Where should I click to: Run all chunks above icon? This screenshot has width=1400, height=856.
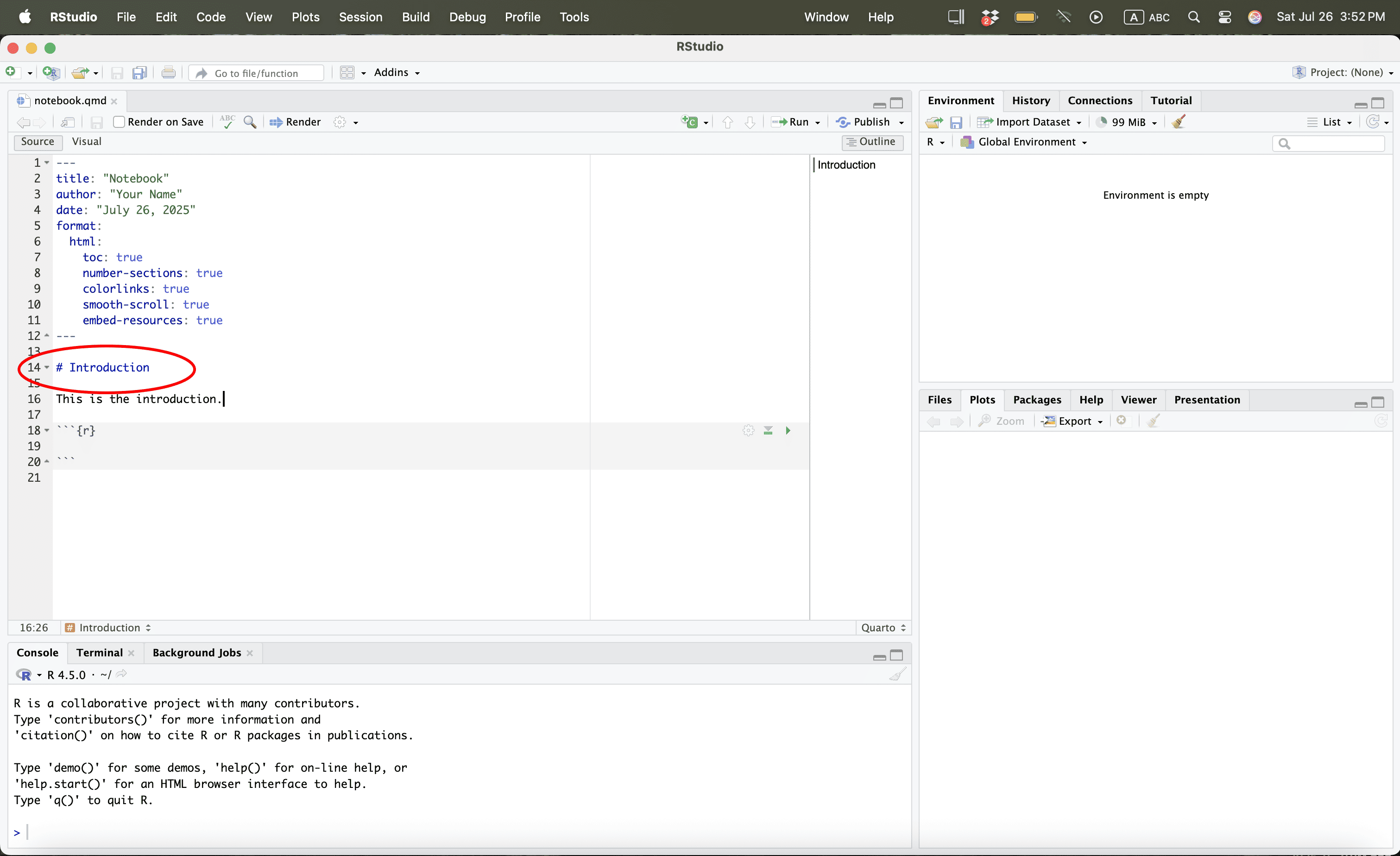(768, 431)
